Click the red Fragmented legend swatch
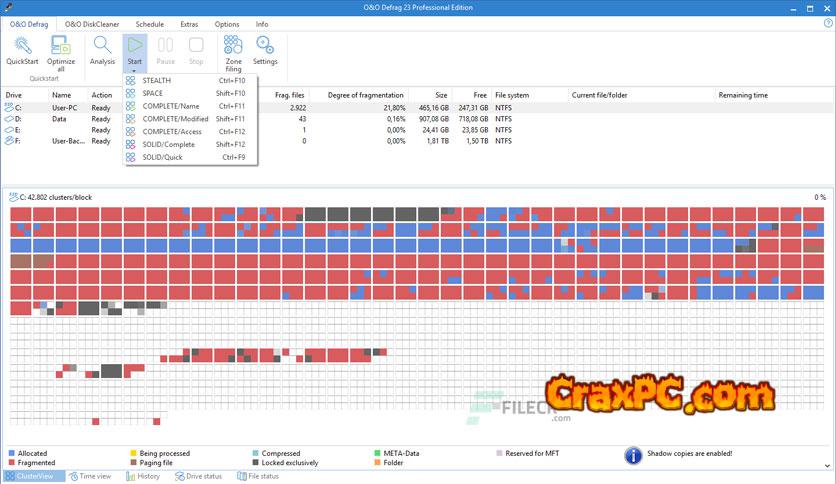This screenshot has width=836, height=484. point(12,463)
